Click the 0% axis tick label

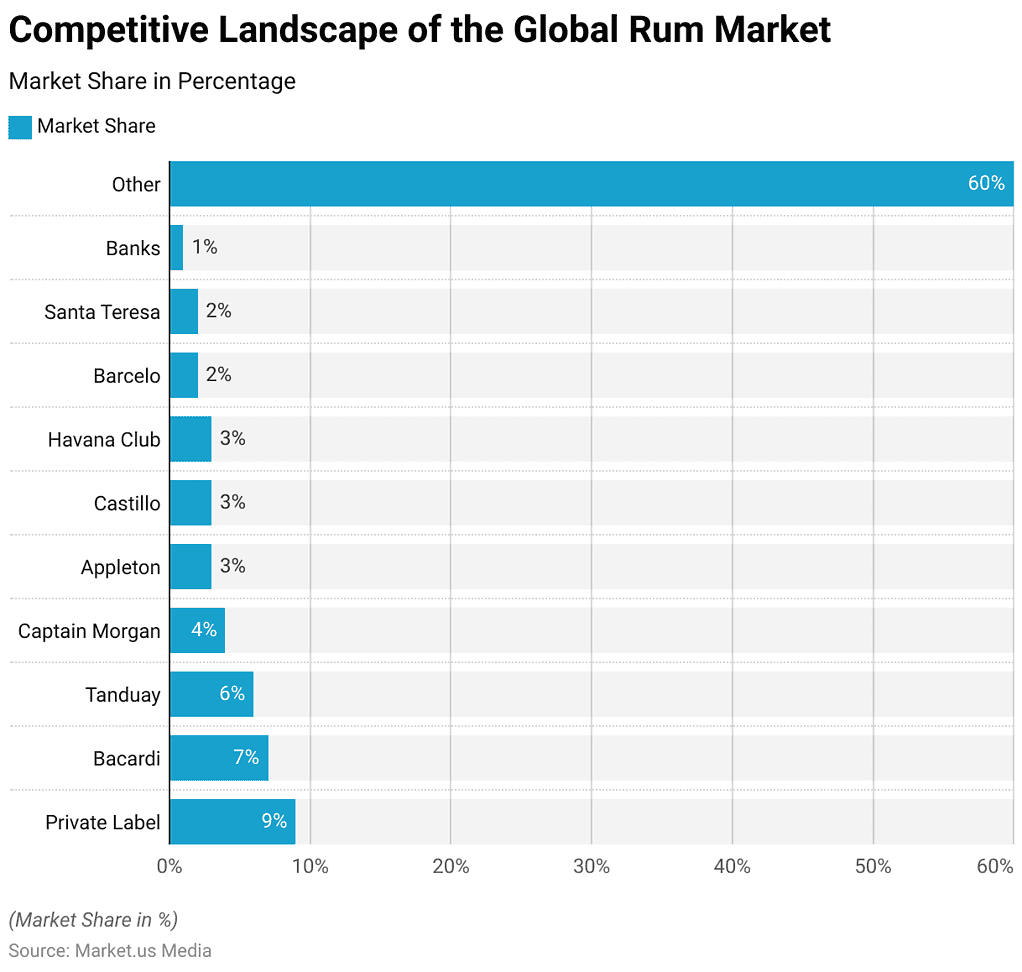[x=170, y=866]
